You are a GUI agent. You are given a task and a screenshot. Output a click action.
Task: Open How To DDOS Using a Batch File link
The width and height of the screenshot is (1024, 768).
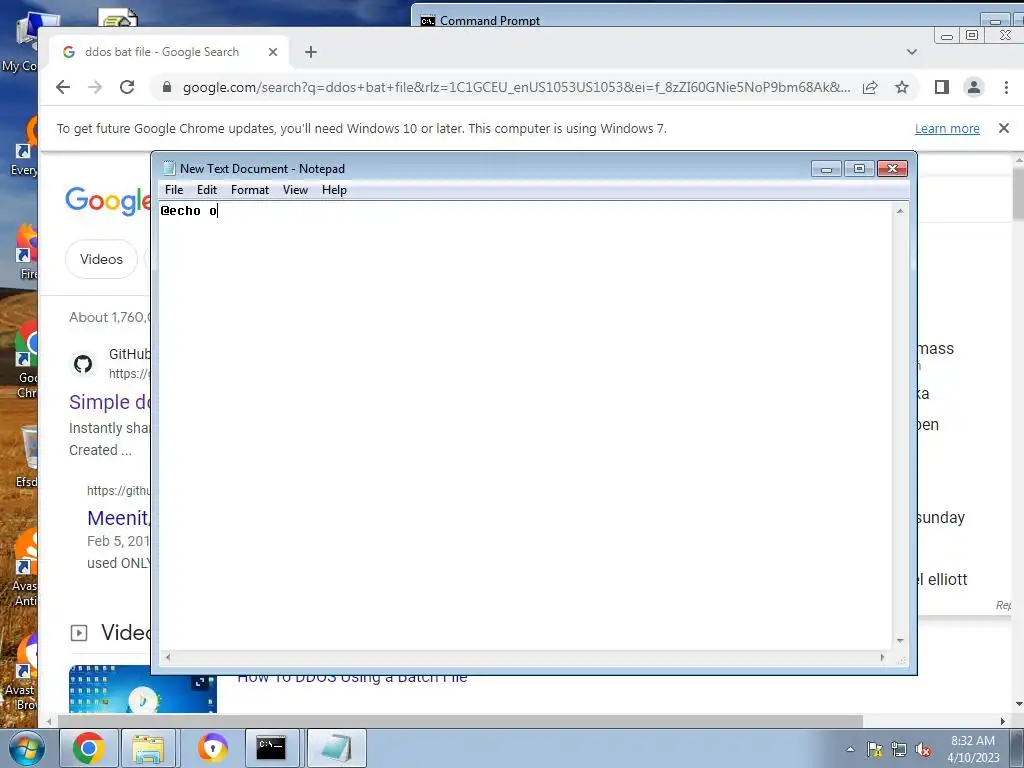[x=352, y=678]
